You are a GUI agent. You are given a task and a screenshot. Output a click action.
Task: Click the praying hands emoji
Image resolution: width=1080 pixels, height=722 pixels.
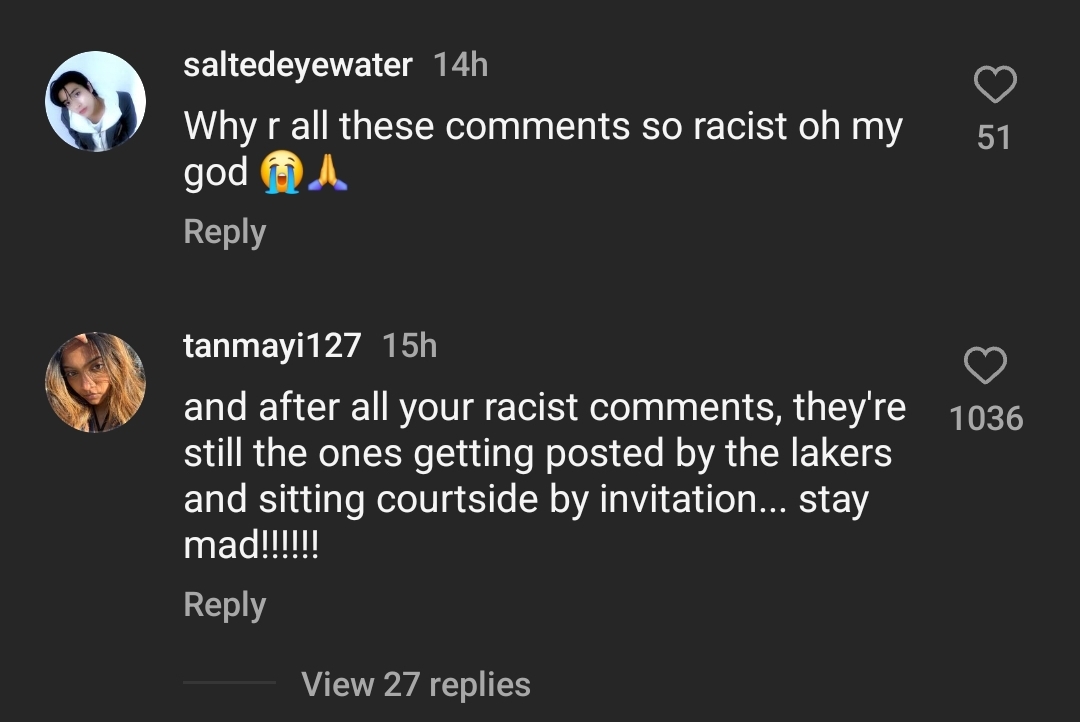[x=327, y=174]
